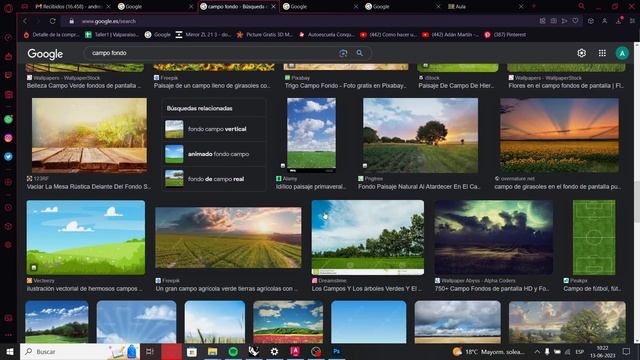The width and height of the screenshot is (640, 360).
Task: Open WhatsApp in the Opera sidebar
Action: 8,120
